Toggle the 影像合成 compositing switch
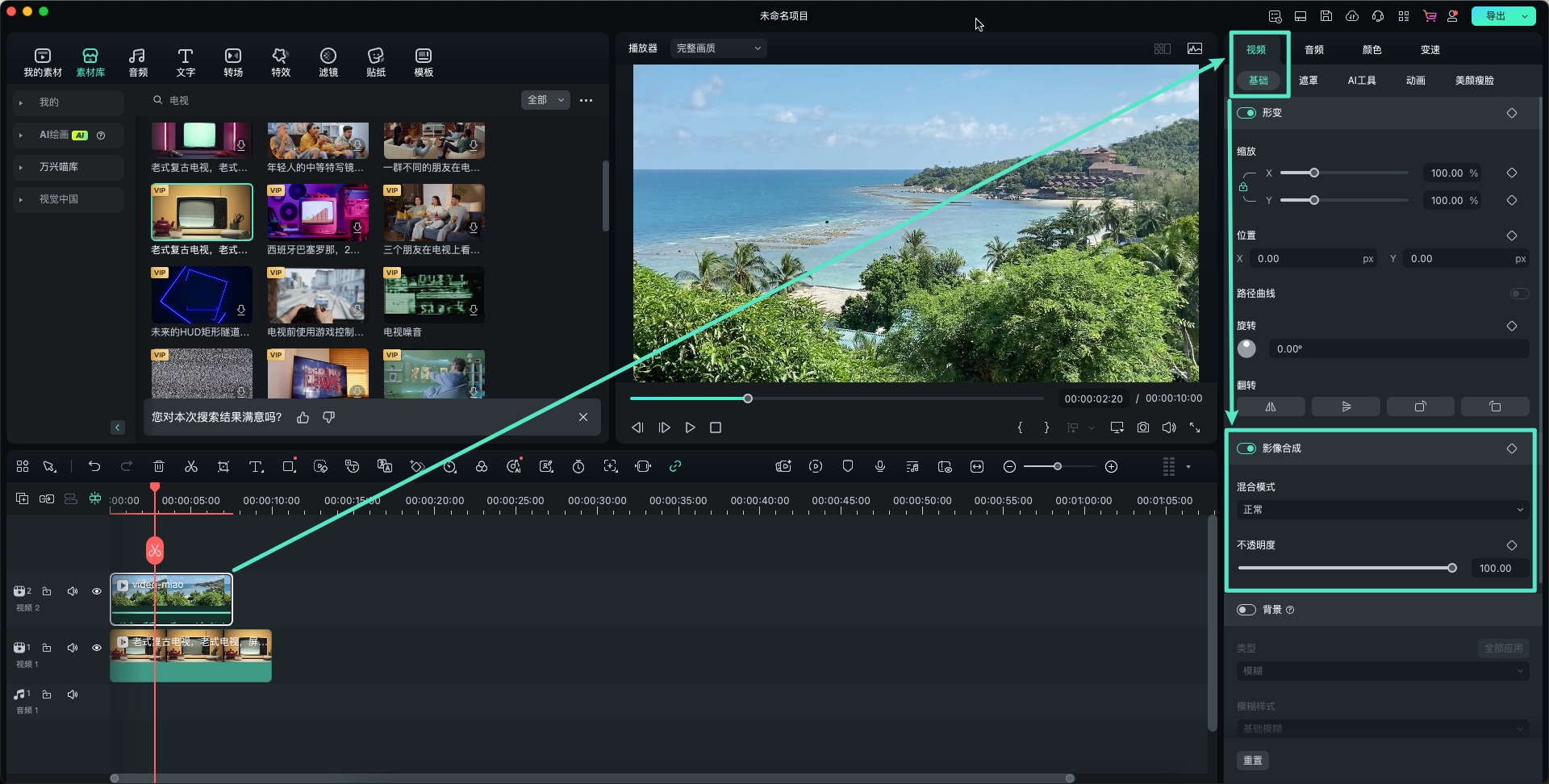Image resolution: width=1549 pixels, height=784 pixels. (x=1246, y=448)
